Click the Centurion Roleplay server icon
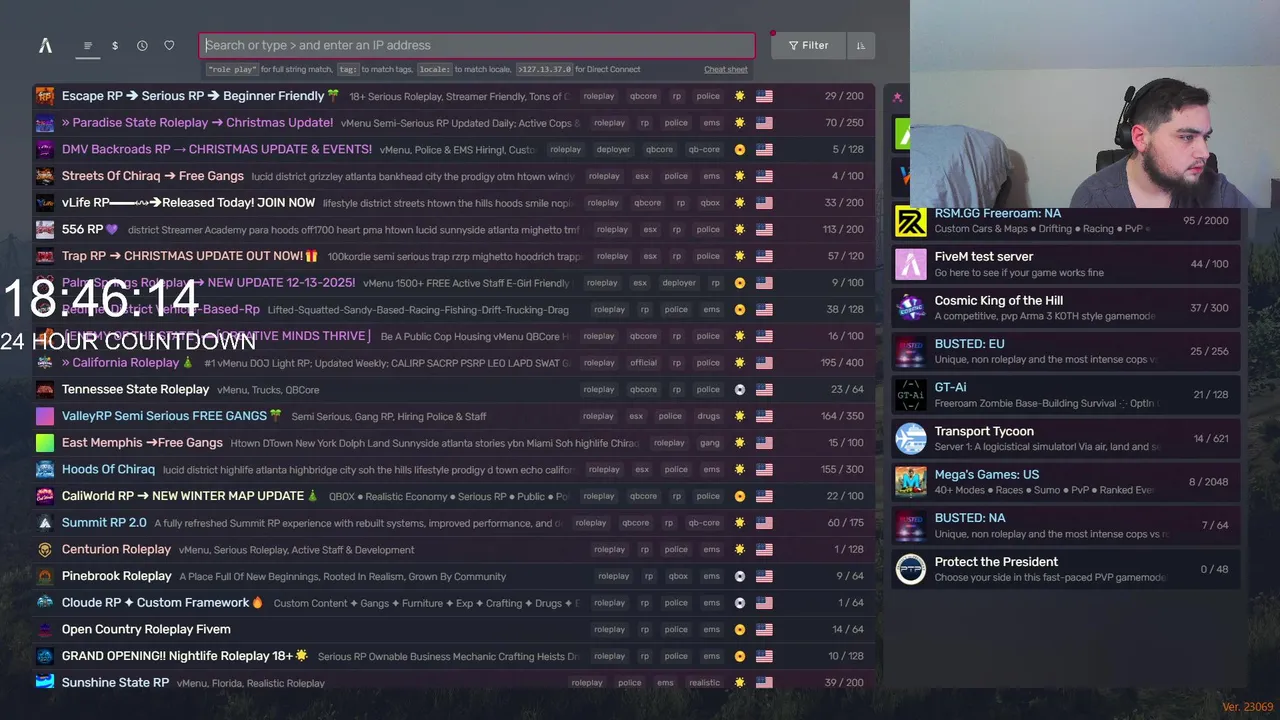The height and width of the screenshot is (720, 1280). coord(45,549)
